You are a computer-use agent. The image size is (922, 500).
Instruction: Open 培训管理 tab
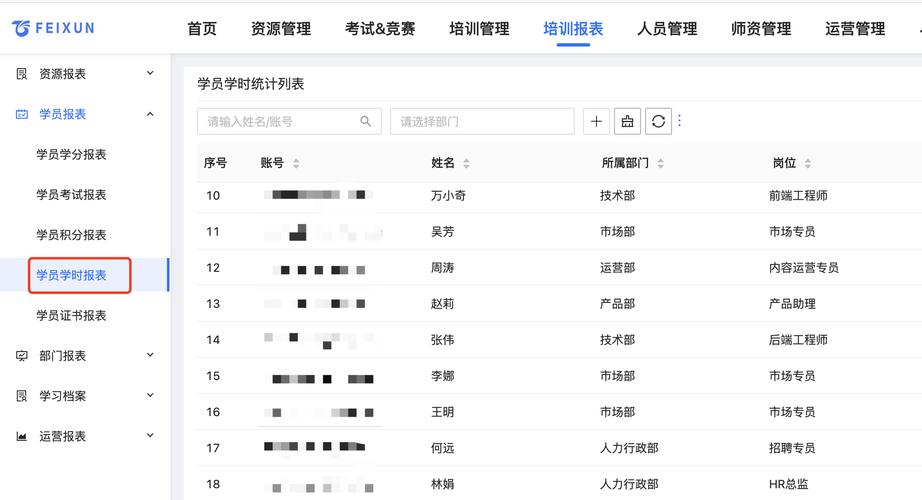click(x=479, y=28)
